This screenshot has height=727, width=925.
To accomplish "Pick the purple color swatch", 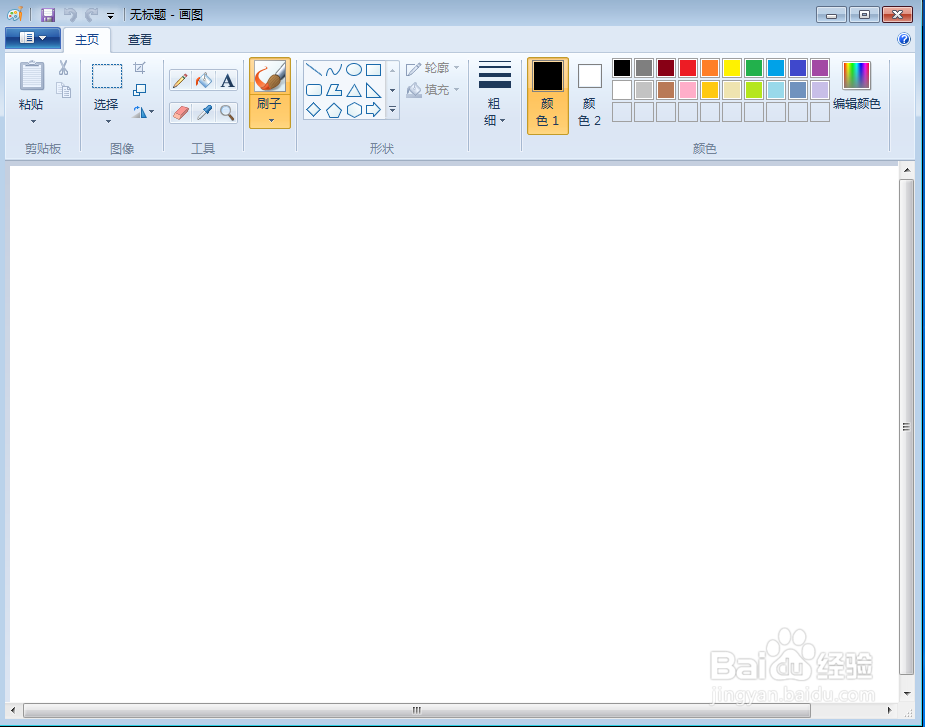I will coord(820,68).
